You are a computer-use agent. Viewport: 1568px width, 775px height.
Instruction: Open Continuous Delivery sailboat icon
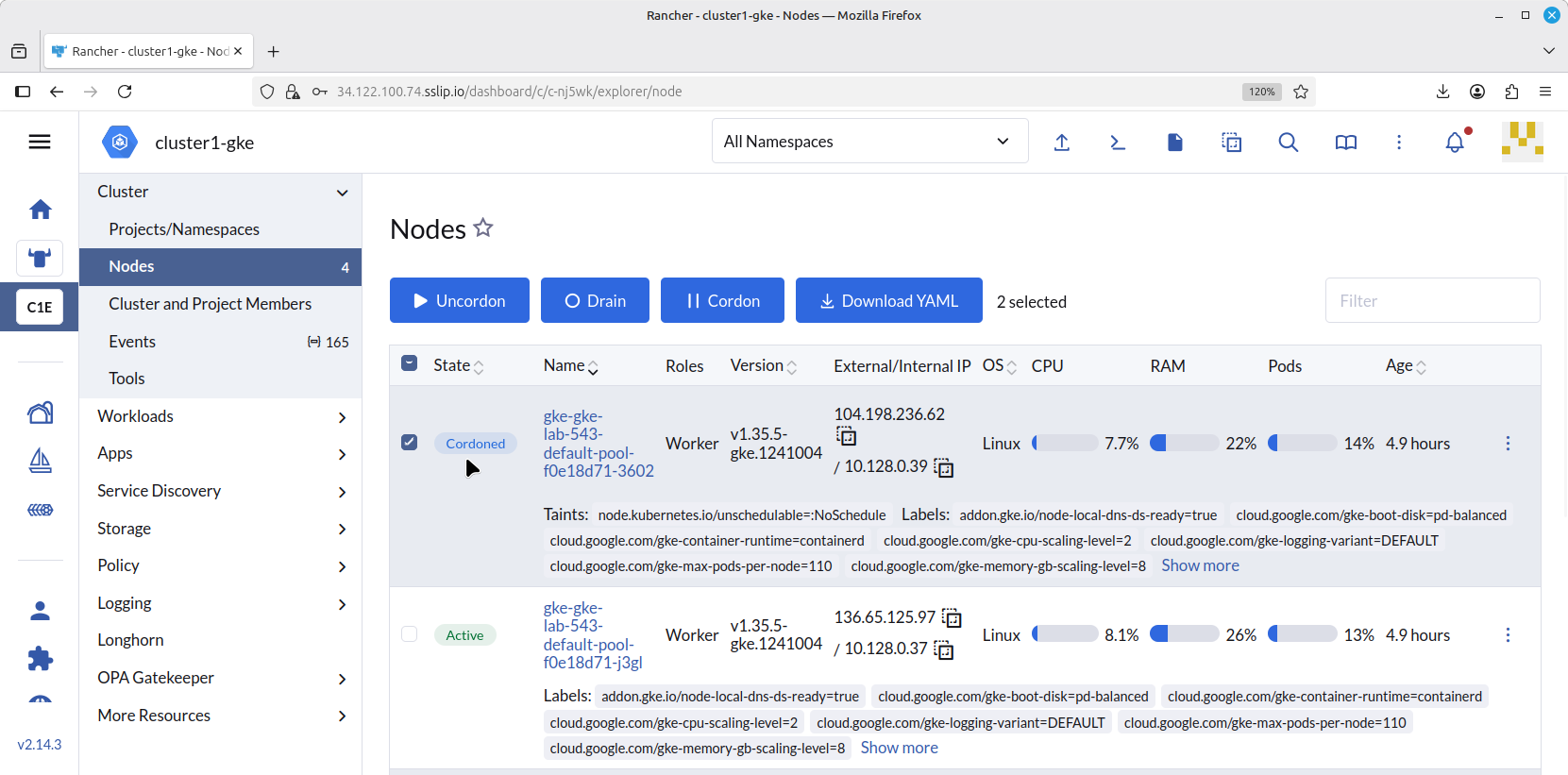click(x=40, y=461)
